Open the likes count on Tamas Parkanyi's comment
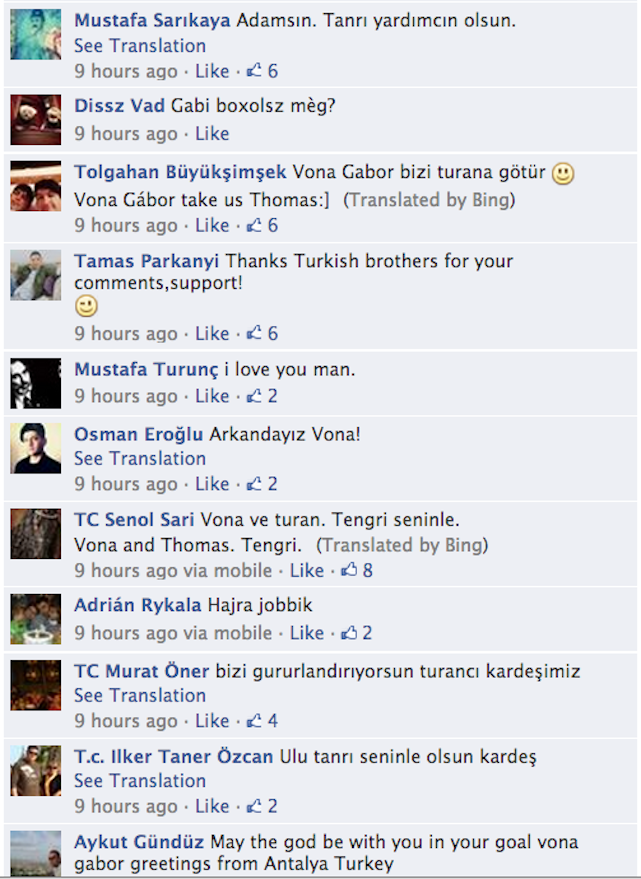Viewport: 641px width, 879px height. [x=262, y=334]
